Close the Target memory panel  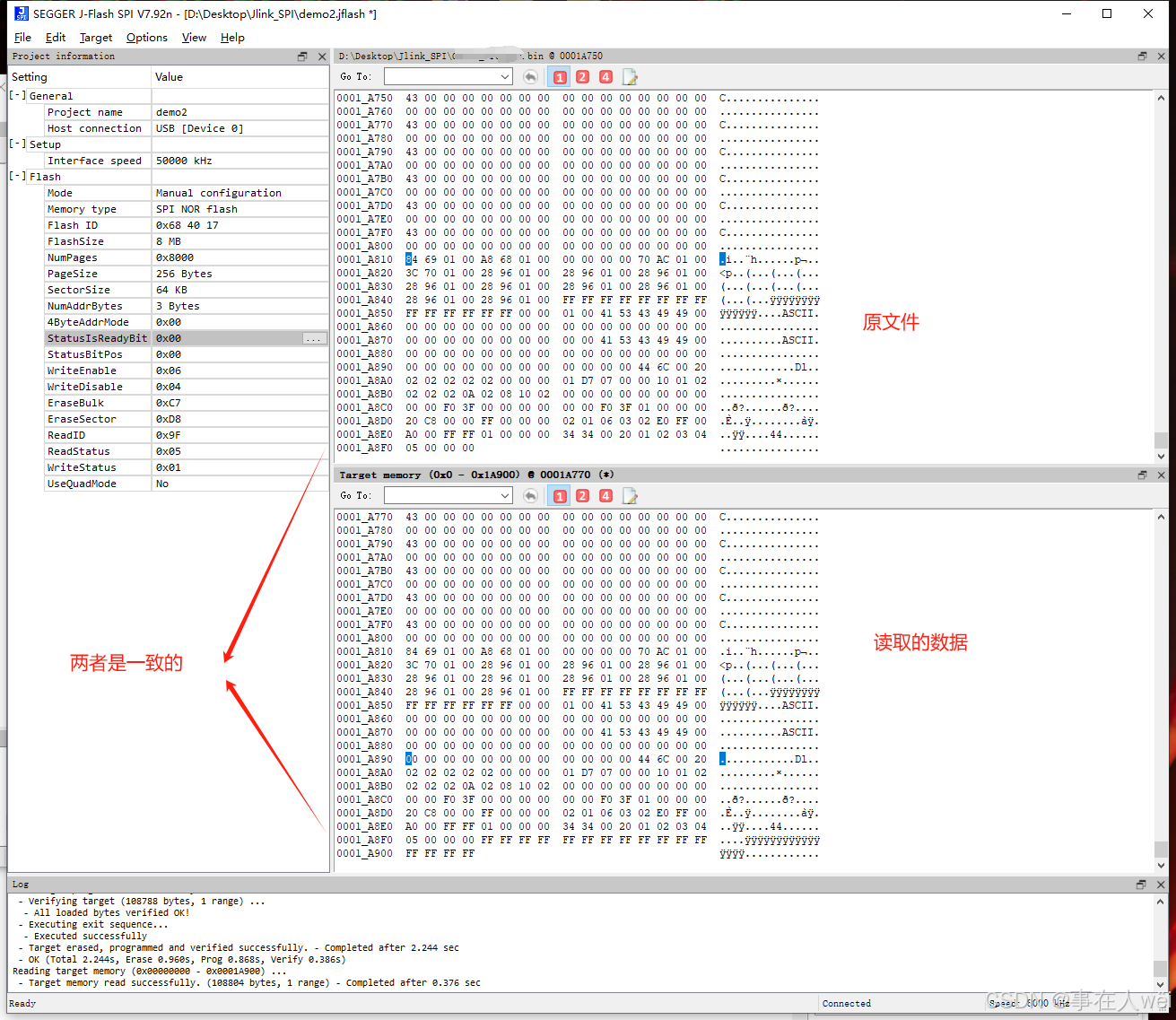click(1161, 475)
